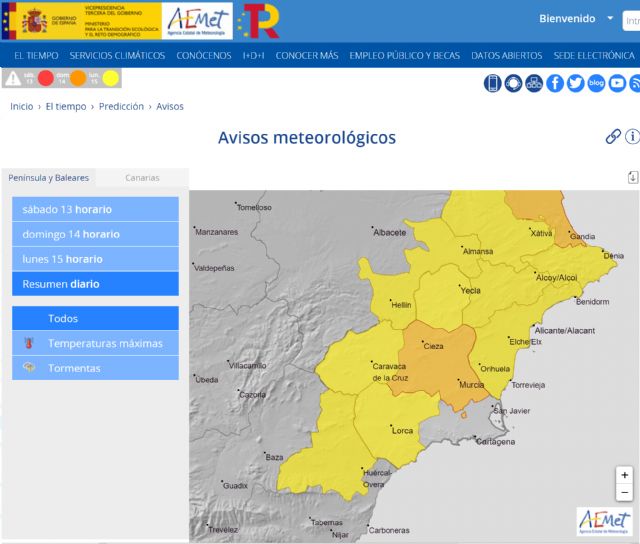Select sábado 13 horario option

[95, 209]
